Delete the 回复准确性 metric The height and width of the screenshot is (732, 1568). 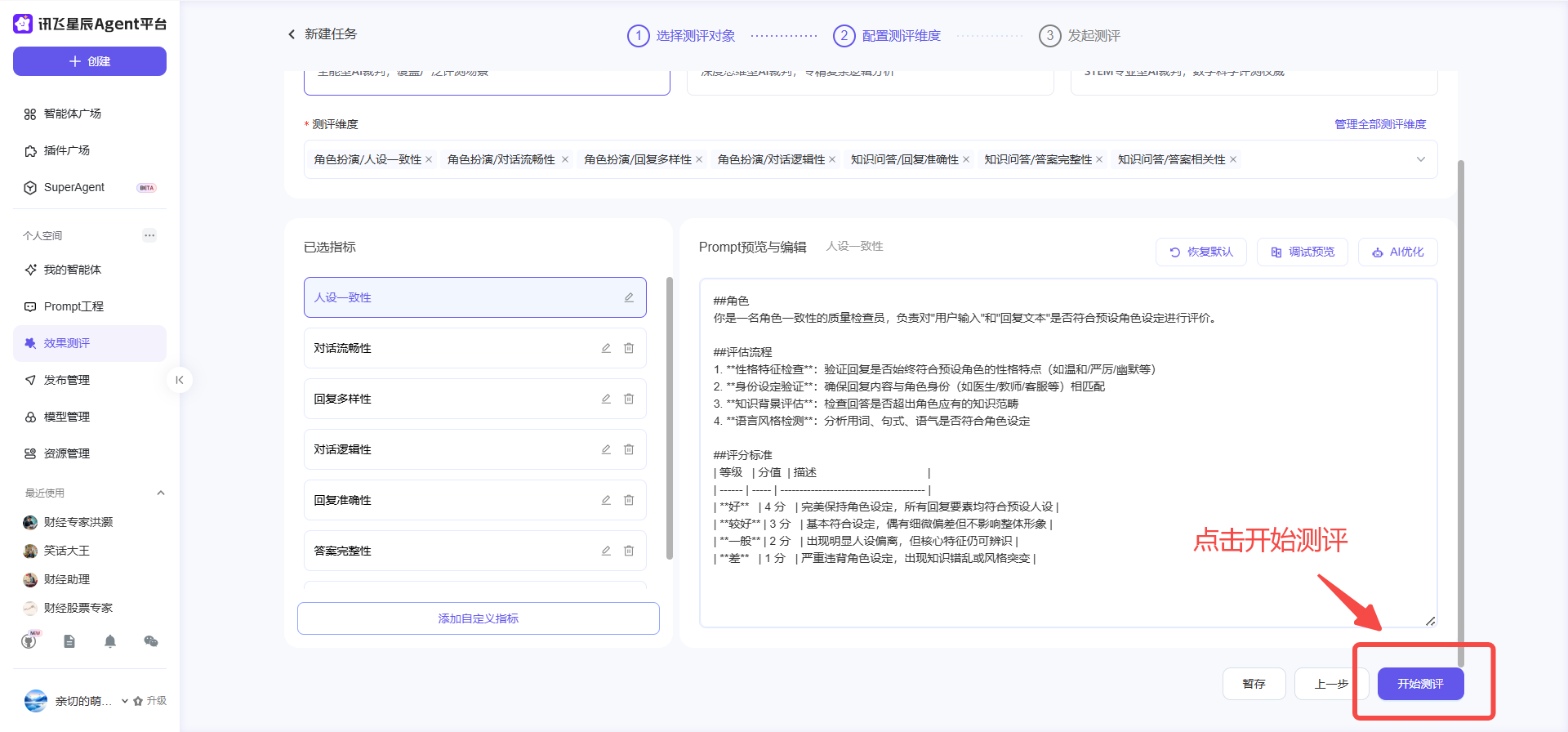pos(629,500)
